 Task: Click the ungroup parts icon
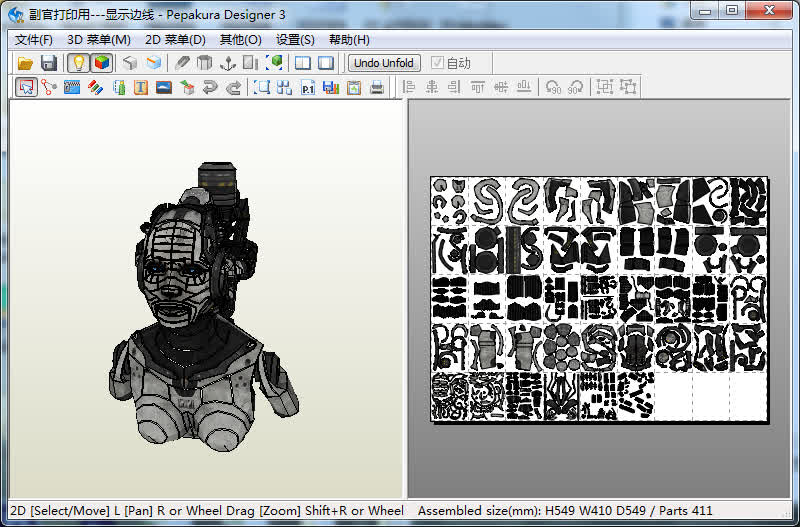[628, 87]
